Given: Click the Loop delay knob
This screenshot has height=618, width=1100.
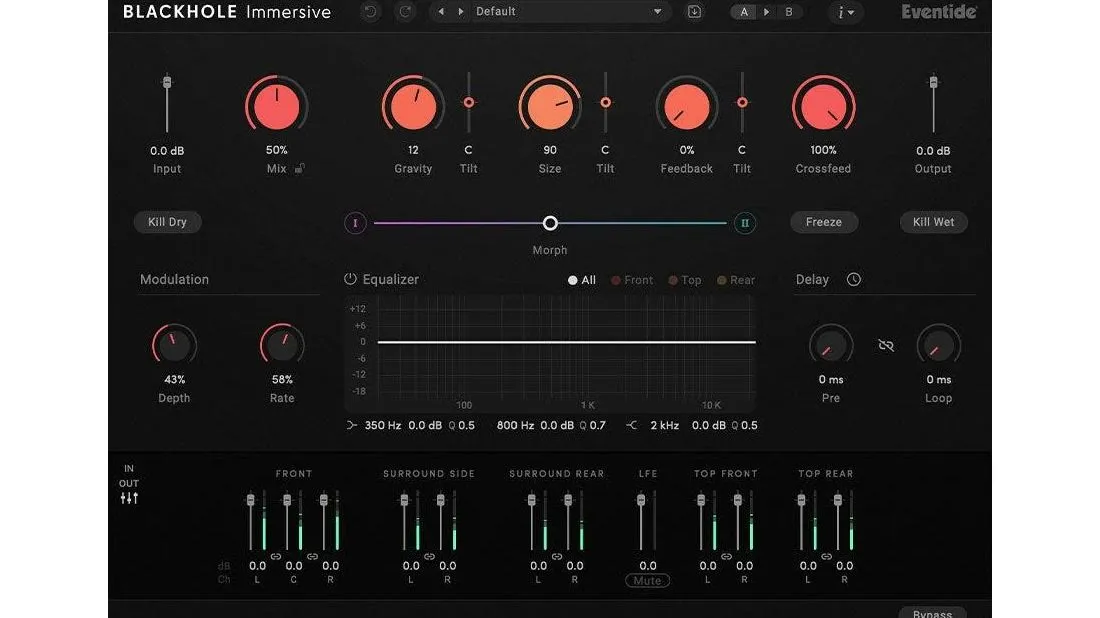Looking at the screenshot, I should tap(938, 346).
